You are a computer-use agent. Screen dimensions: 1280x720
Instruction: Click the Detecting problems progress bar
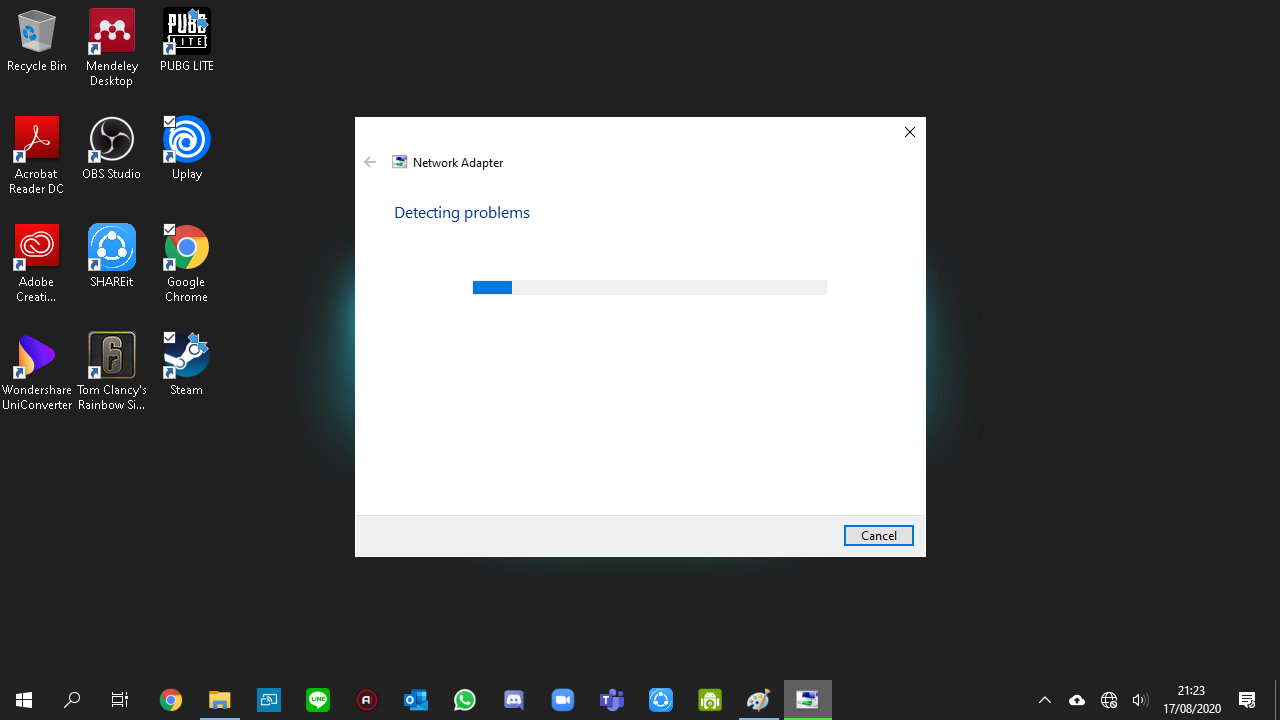pyautogui.click(x=650, y=288)
